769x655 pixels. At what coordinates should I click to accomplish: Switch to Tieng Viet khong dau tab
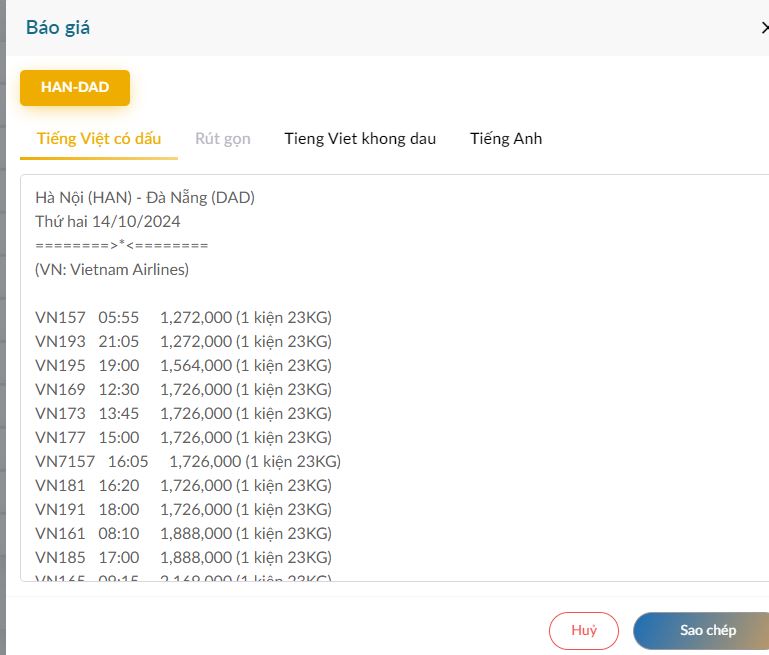360,138
